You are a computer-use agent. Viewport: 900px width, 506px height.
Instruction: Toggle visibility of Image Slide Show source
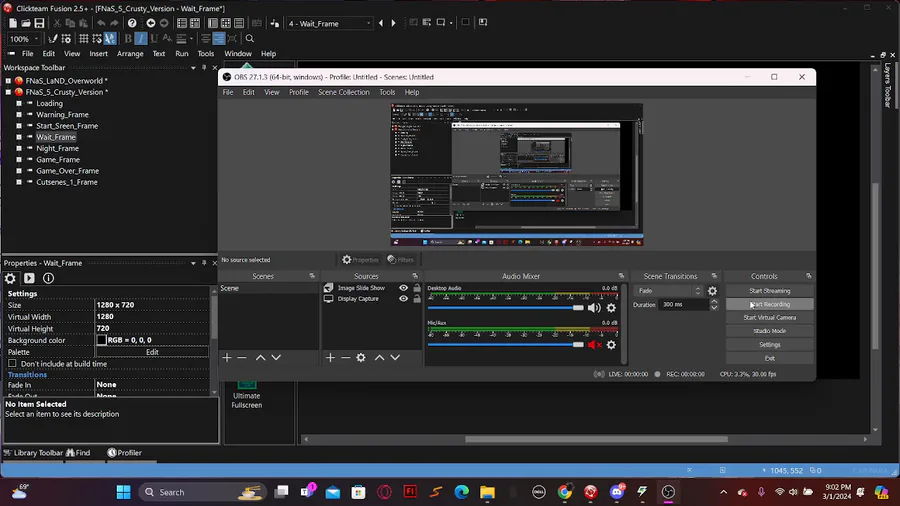click(x=404, y=288)
